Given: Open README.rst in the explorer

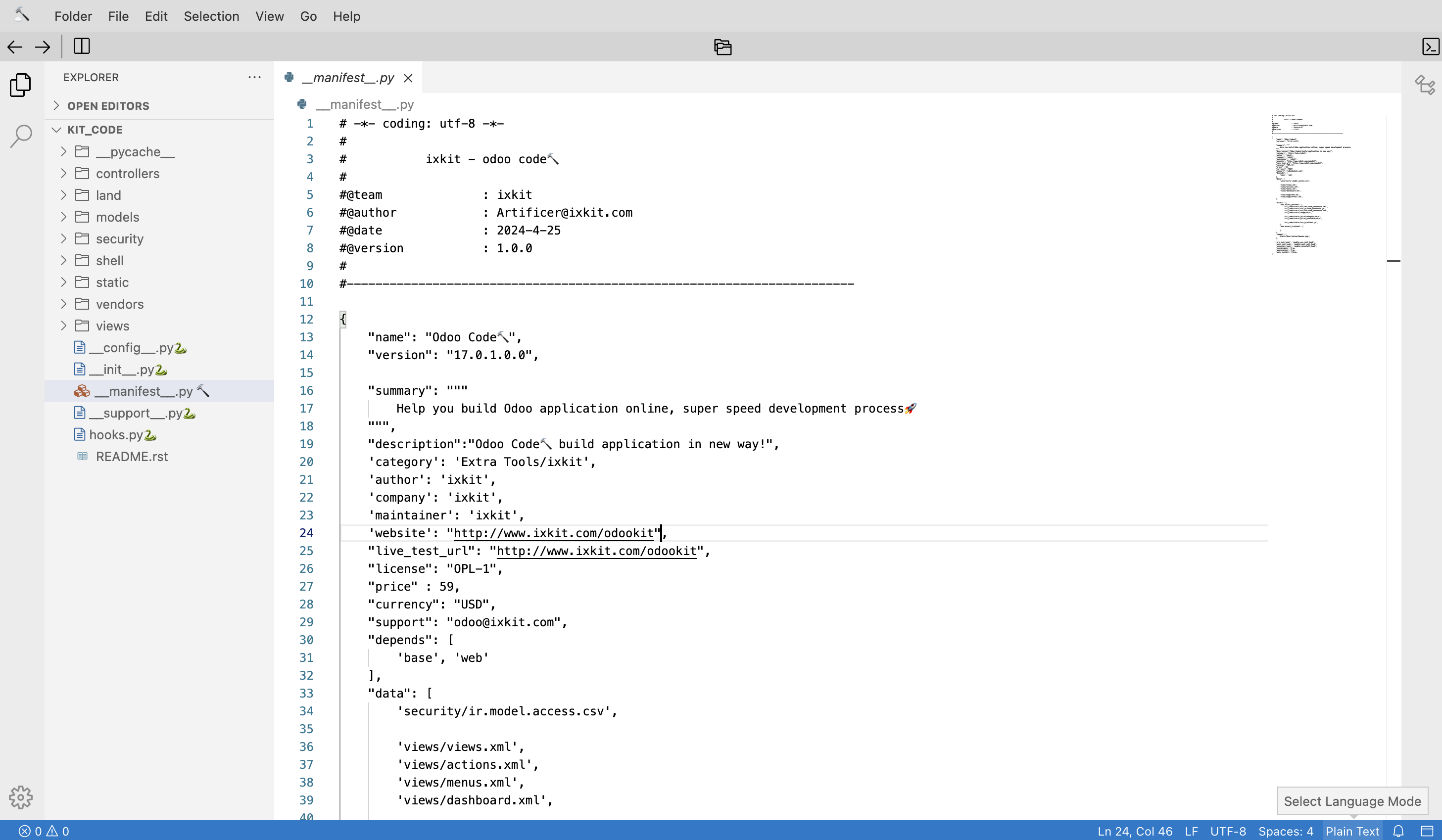Looking at the screenshot, I should click(132, 457).
